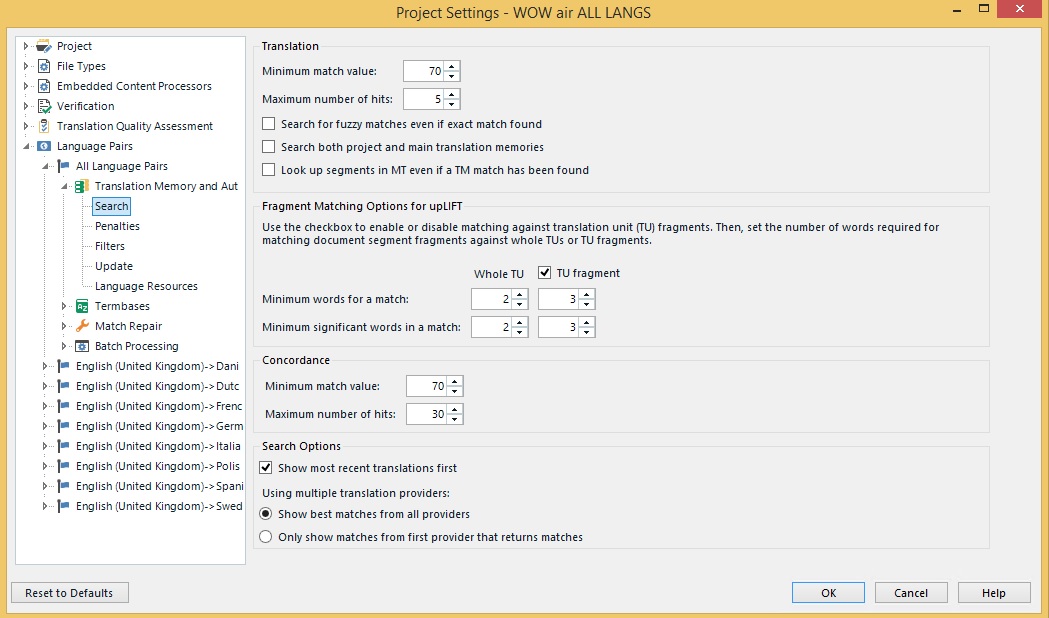Click the English->Swedish flag icon
This screenshot has width=1049, height=618.
point(63,507)
